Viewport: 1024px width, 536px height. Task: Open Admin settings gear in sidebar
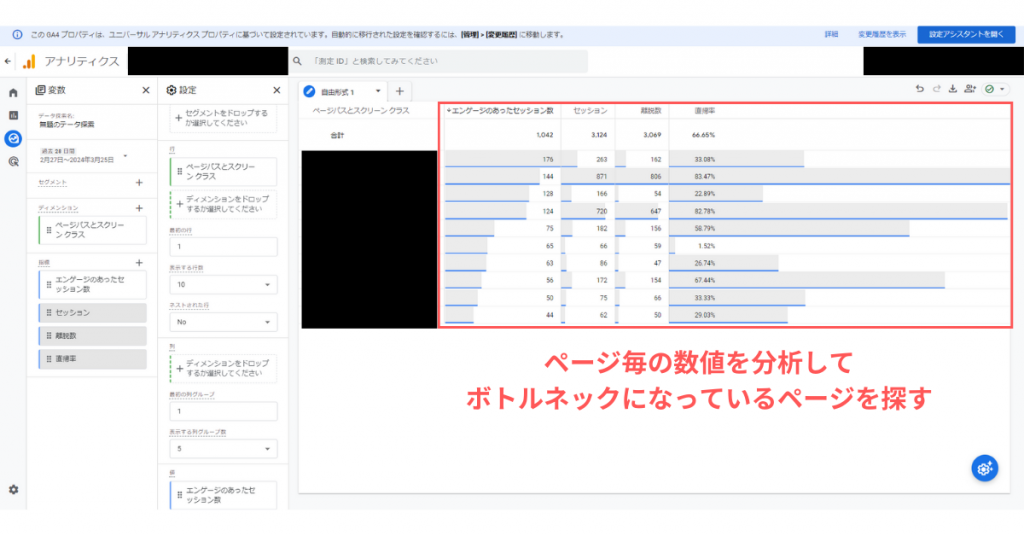(x=13, y=490)
